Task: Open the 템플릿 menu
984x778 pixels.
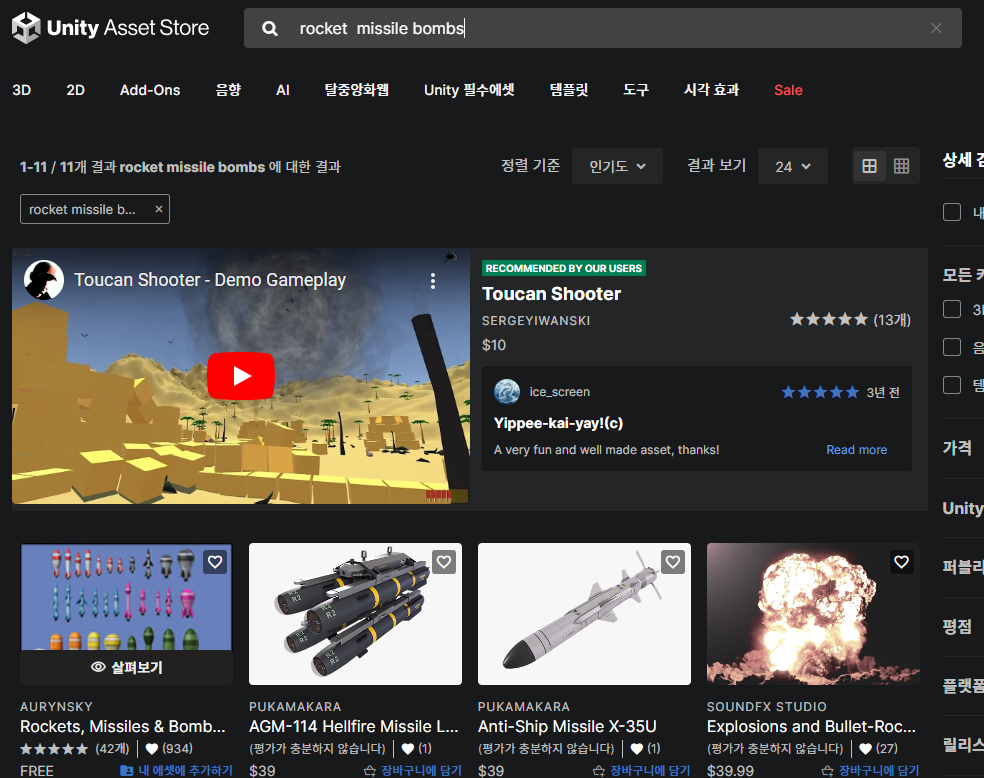Action: point(569,90)
